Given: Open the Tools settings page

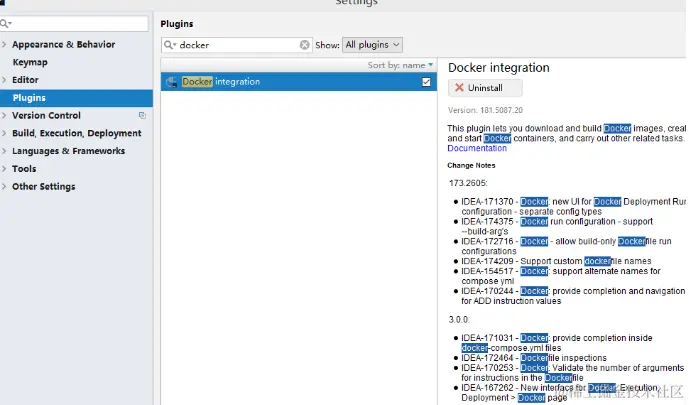Looking at the screenshot, I should click(x=24, y=169).
